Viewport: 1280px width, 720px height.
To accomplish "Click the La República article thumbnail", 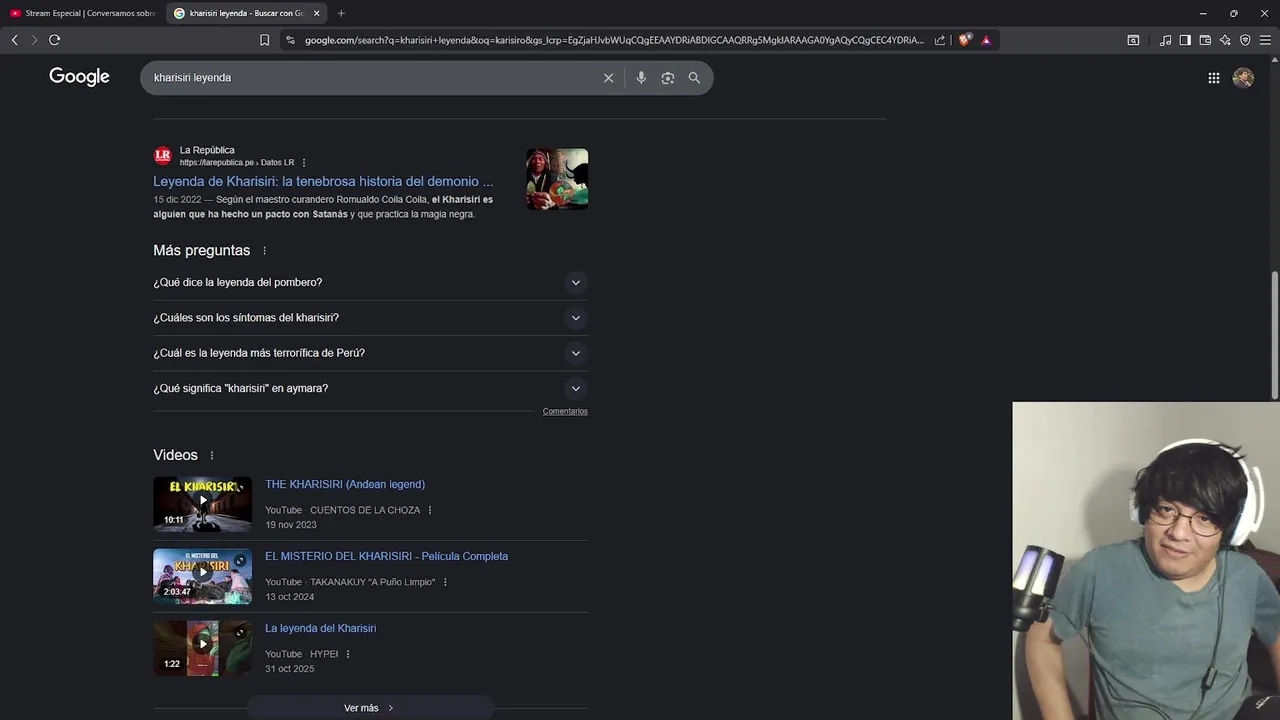I will coord(557,179).
